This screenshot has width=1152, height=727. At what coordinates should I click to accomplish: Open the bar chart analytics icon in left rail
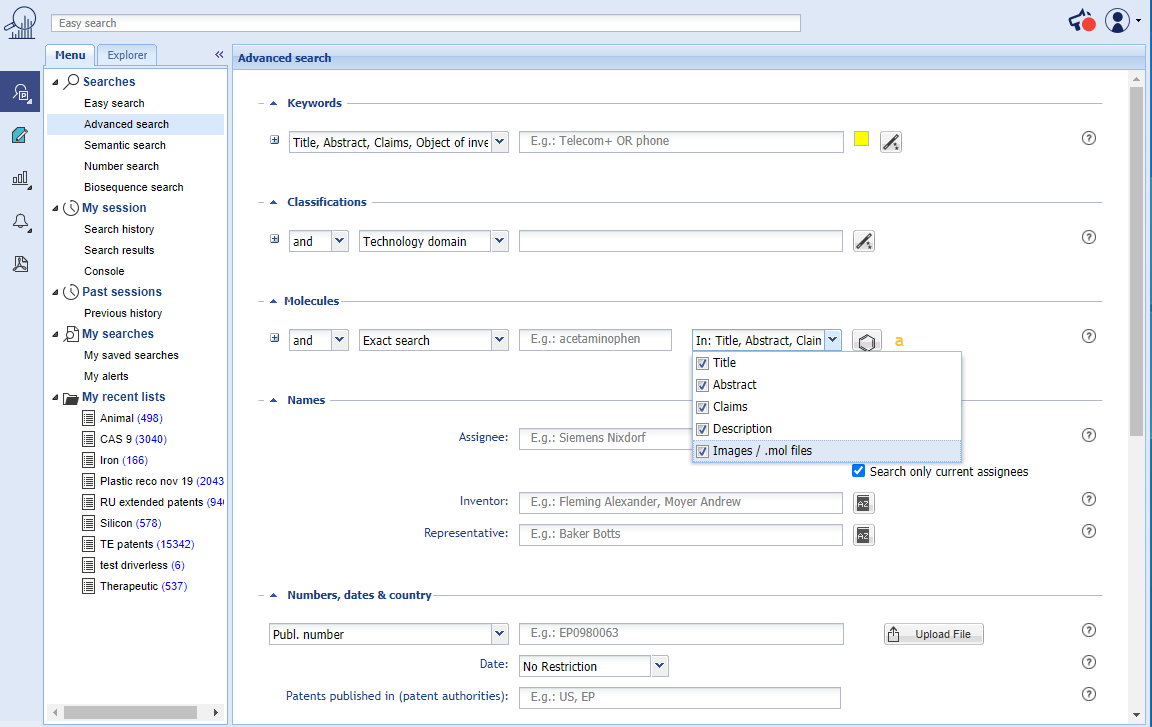point(21,178)
